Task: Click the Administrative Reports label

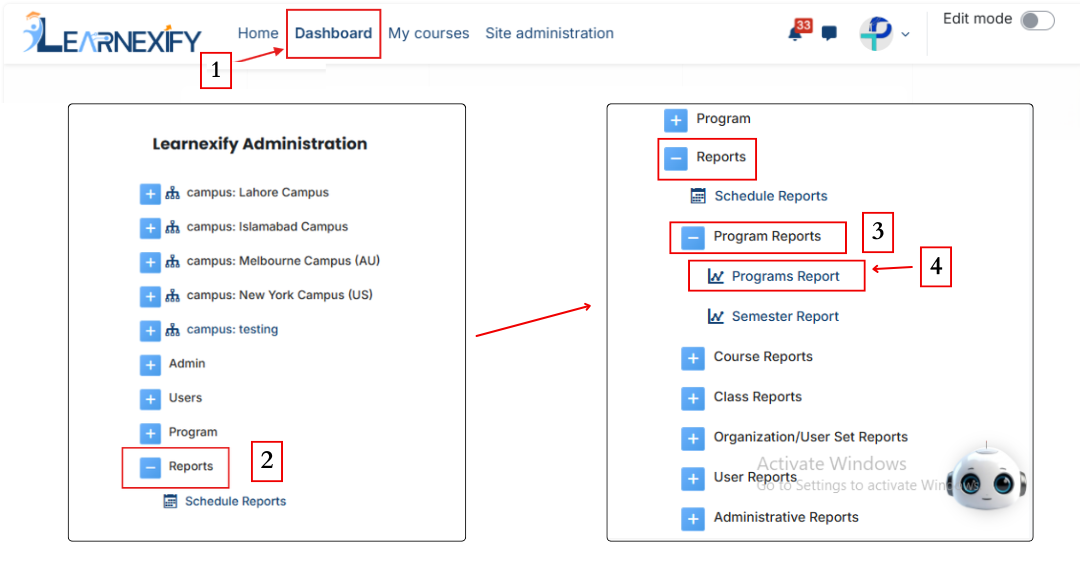Action: 786,517
